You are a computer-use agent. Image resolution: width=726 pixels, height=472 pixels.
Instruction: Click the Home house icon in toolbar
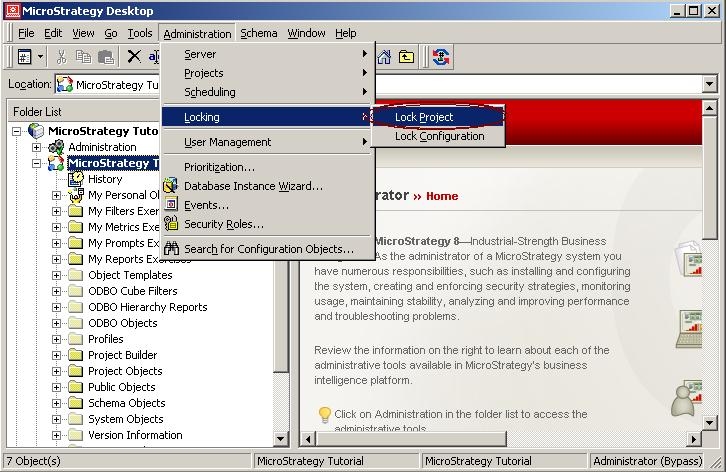(x=384, y=57)
